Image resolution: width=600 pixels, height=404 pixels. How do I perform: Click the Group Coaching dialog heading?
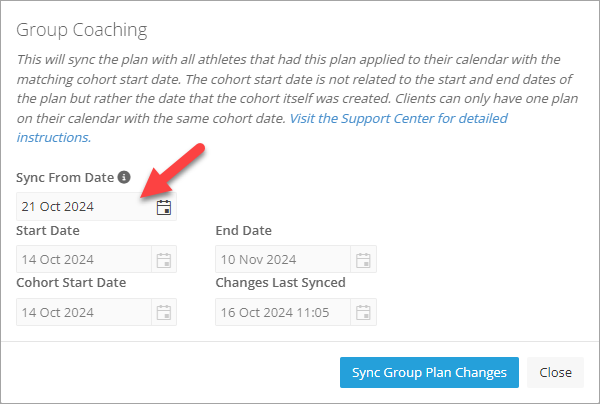(82, 30)
